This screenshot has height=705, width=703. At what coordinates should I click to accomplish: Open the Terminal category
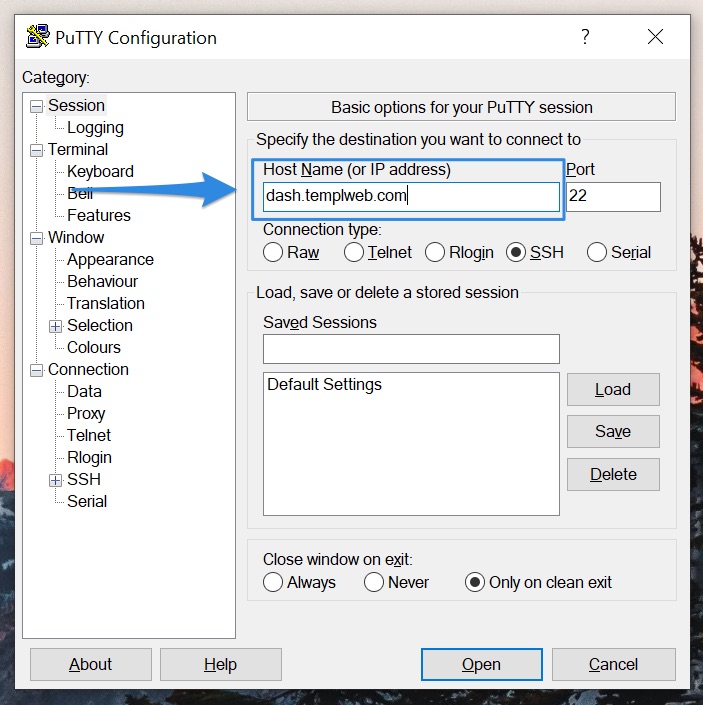point(78,150)
